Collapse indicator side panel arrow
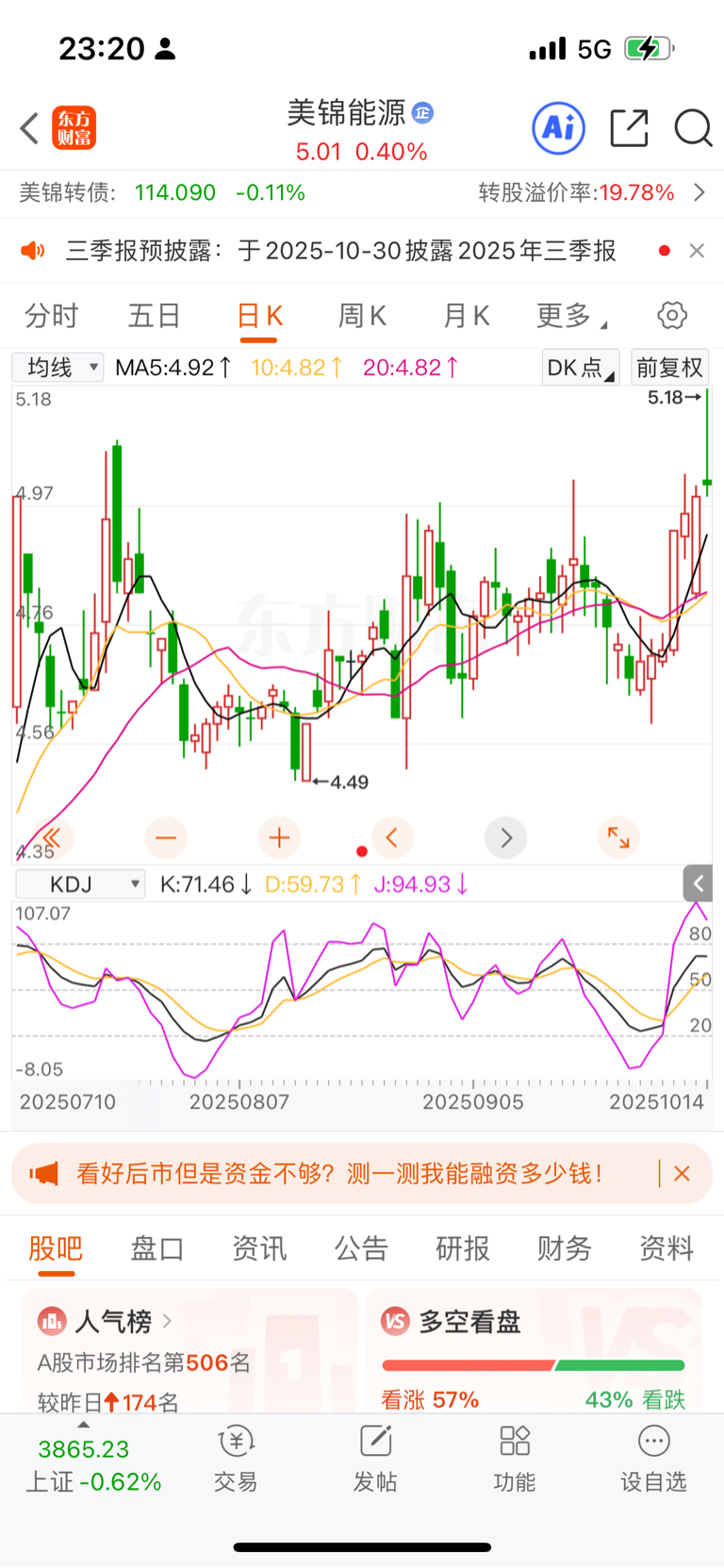This screenshot has height=1568, width=724. pyautogui.click(x=698, y=883)
